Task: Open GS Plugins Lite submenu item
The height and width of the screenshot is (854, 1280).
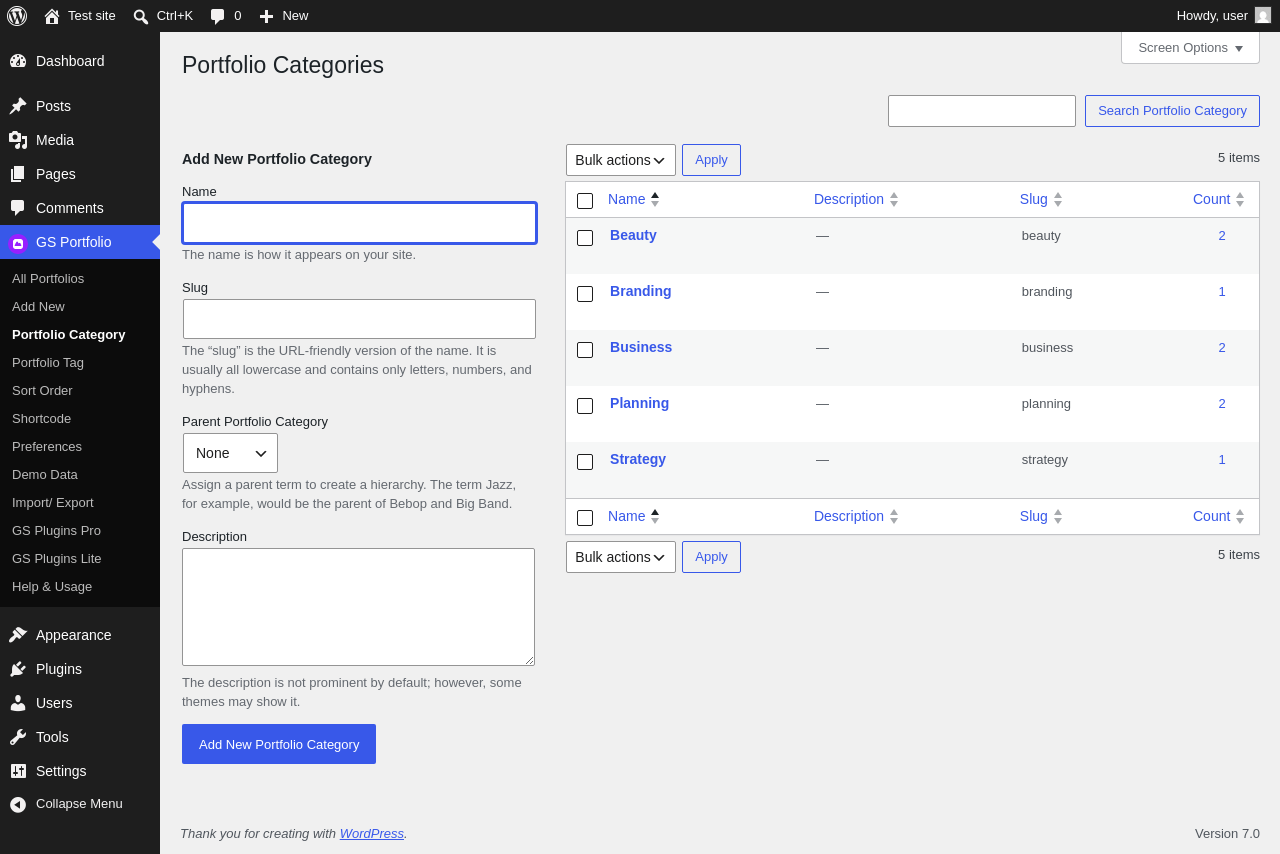Action: 57,558
